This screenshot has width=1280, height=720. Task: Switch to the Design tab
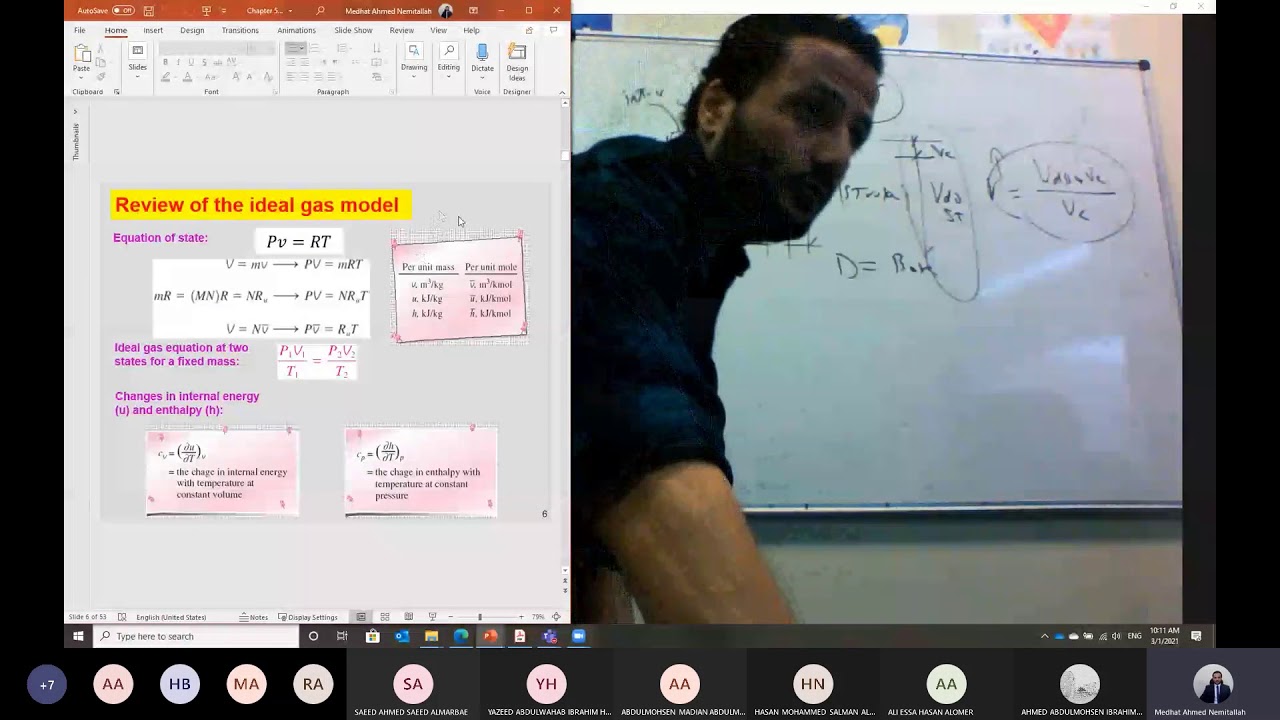(192, 30)
